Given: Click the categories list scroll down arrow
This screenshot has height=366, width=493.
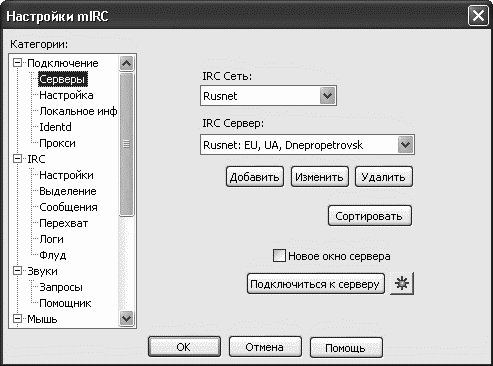Looking at the screenshot, I should point(126,318).
